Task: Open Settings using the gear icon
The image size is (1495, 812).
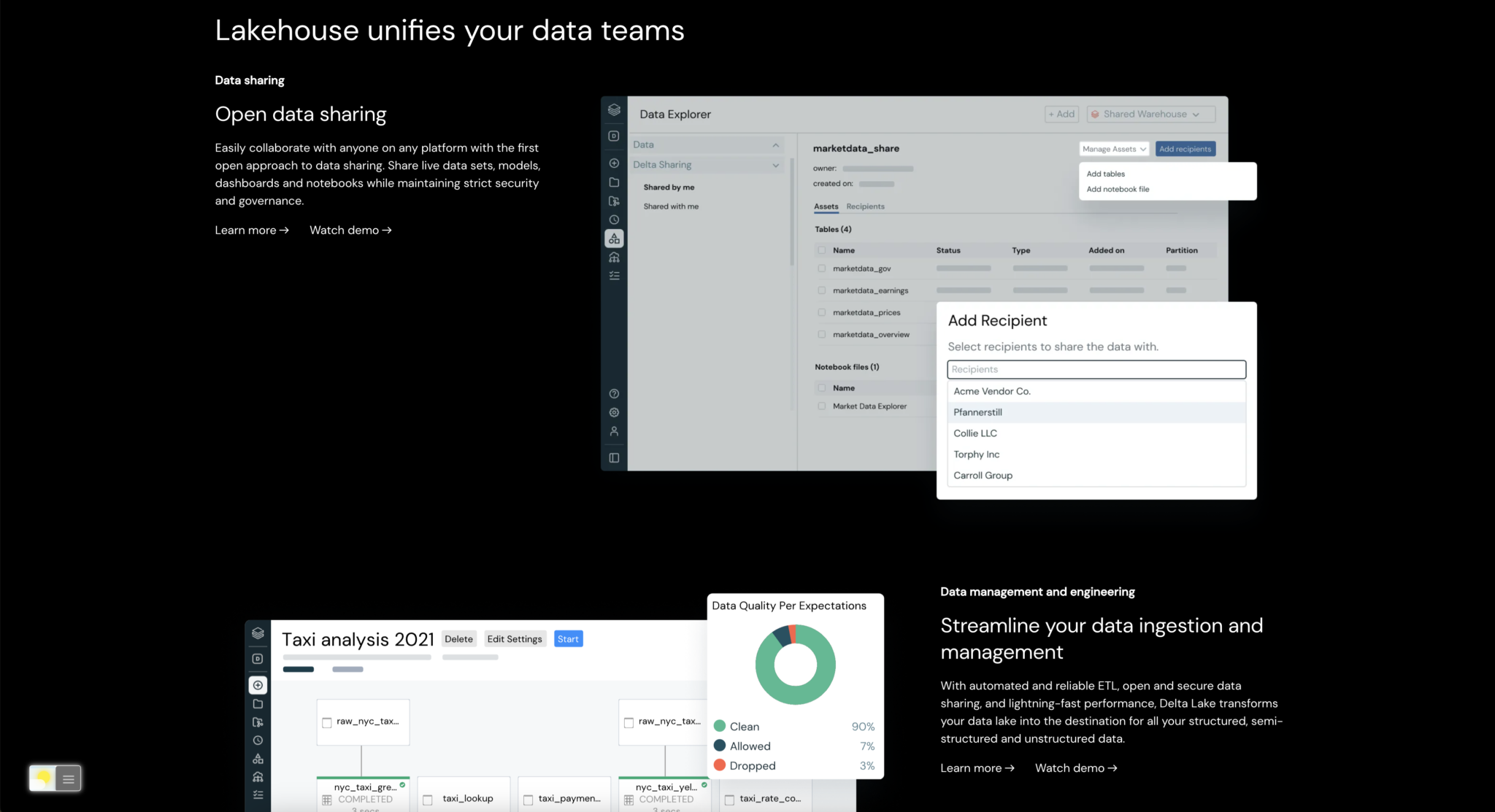Action: click(614, 412)
